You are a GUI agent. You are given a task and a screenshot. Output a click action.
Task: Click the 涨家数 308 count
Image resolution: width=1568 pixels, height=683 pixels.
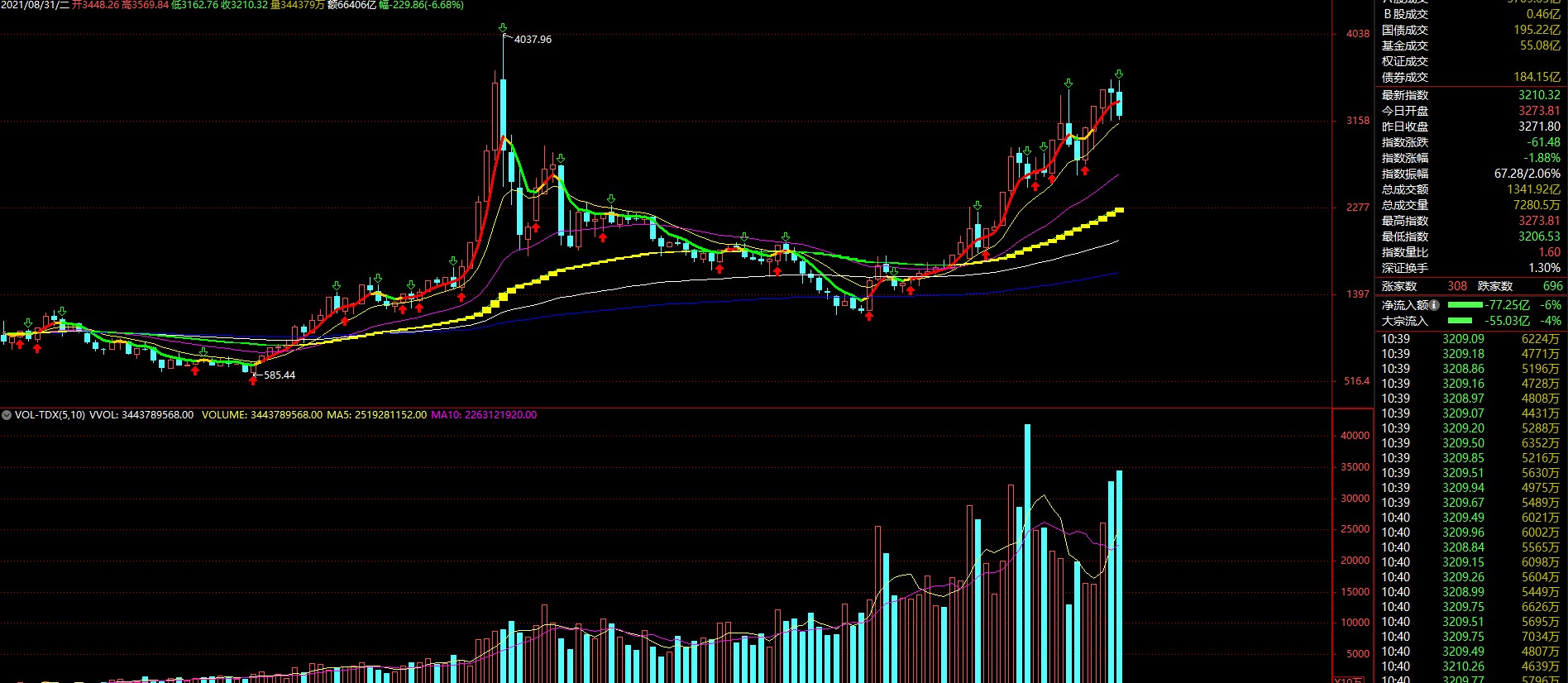(1457, 286)
